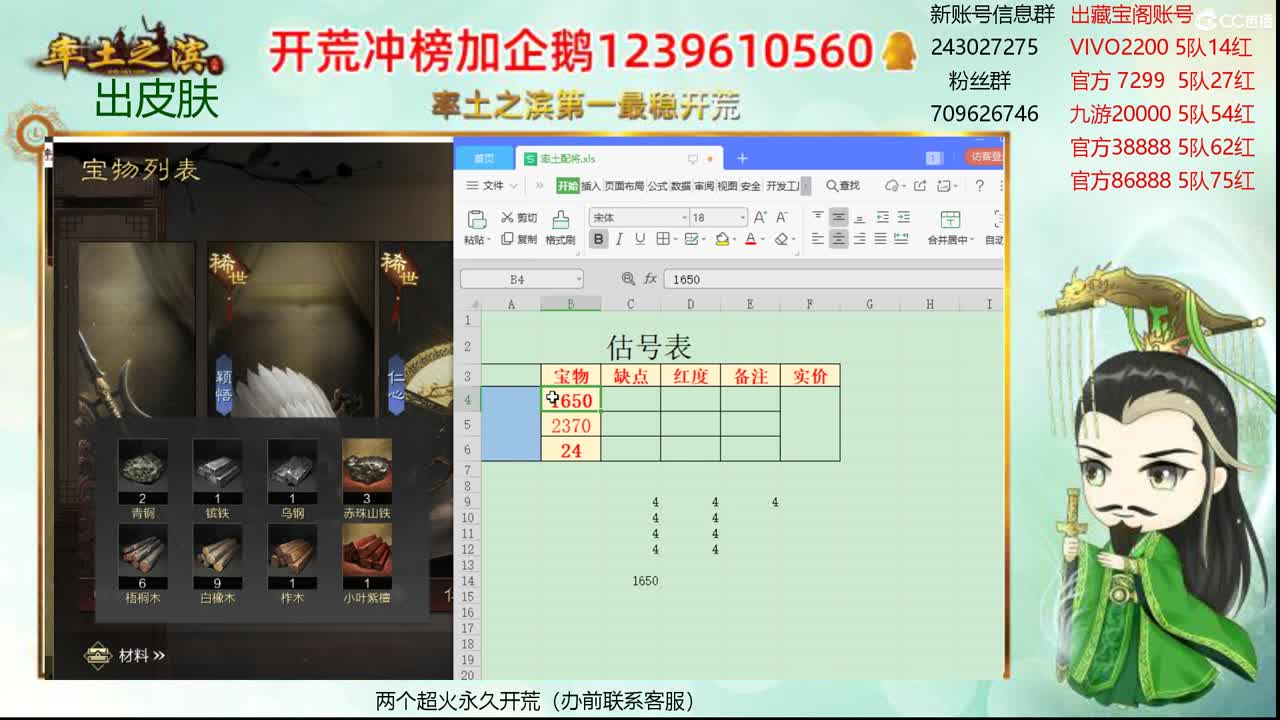The image size is (1280, 720).
Task: Open the 公式 ribbon tab
Action: [x=657, y=186]
